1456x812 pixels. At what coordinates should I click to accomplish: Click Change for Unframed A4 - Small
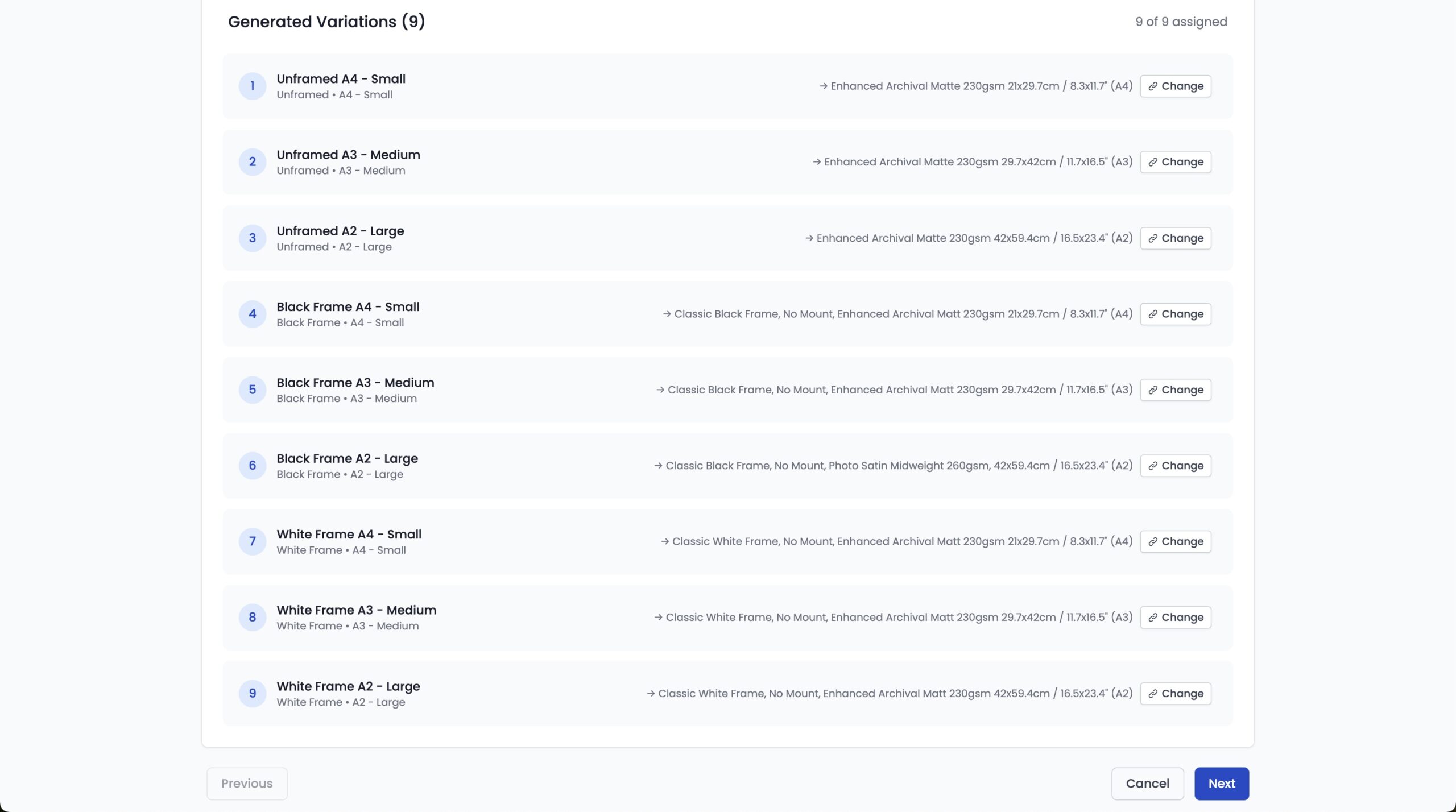coord(1175,86)
